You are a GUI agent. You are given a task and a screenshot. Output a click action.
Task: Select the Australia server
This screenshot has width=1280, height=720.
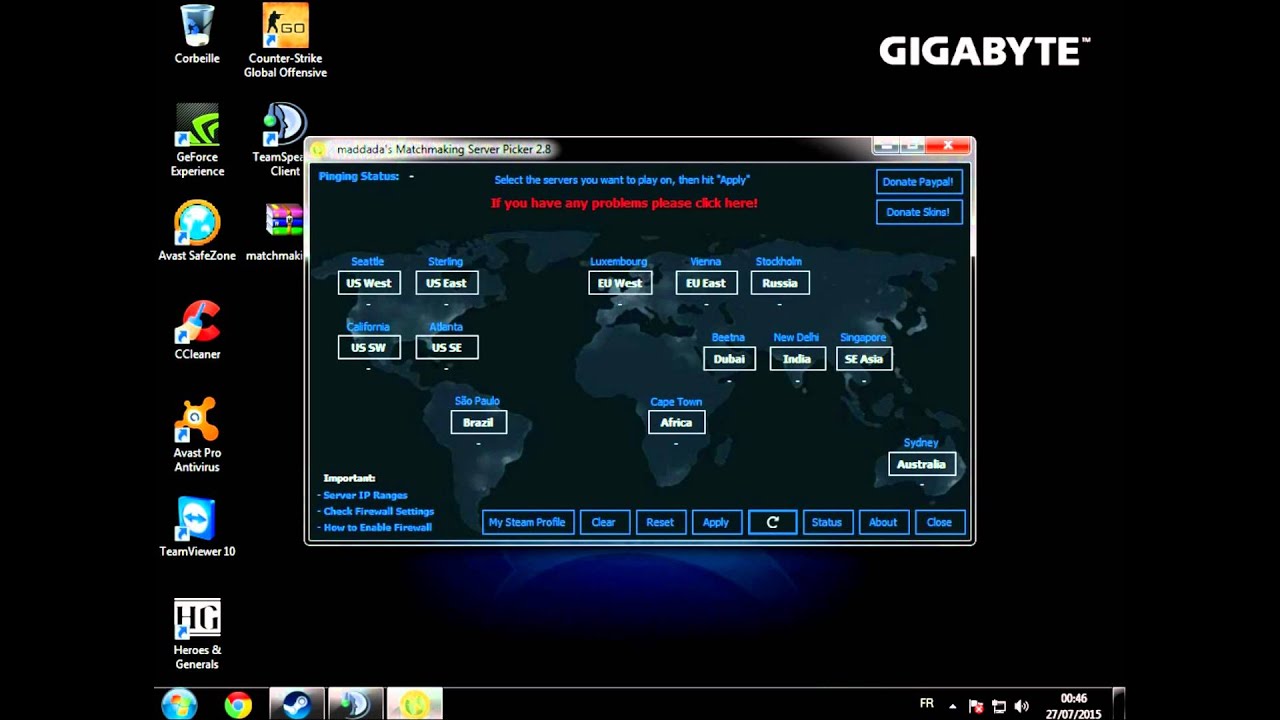(x=921, y=464)
